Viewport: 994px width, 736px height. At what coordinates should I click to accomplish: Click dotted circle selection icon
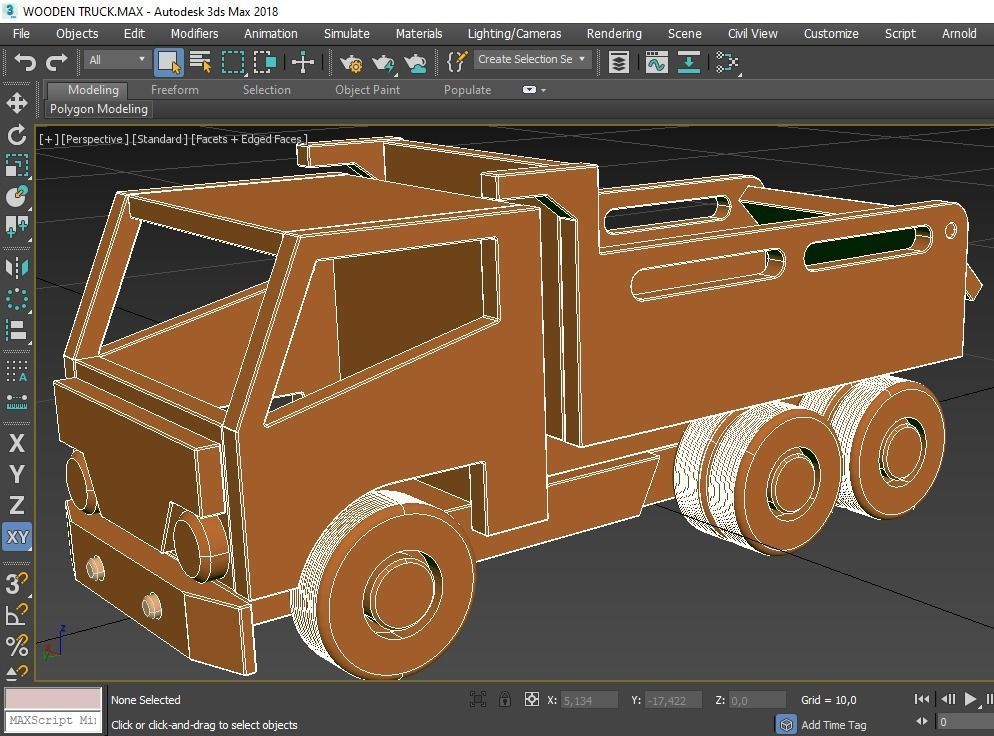tap(16, 299)
